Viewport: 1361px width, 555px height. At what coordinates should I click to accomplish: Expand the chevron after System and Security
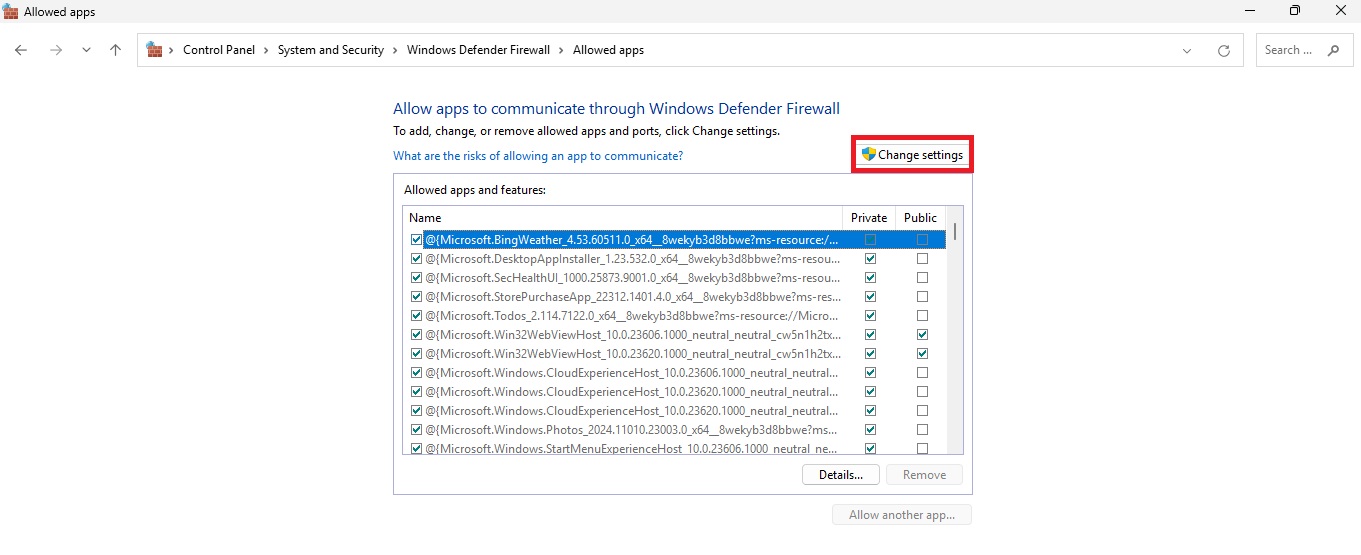point(395,50)
